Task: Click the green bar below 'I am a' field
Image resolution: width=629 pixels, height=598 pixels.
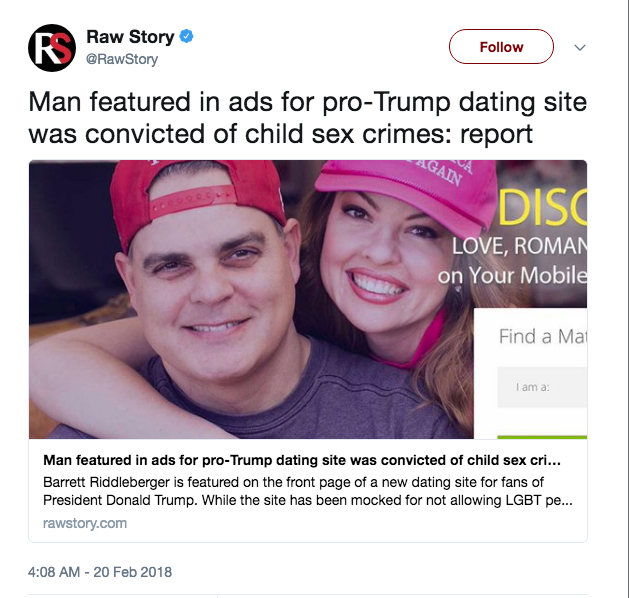Action: 542,435
